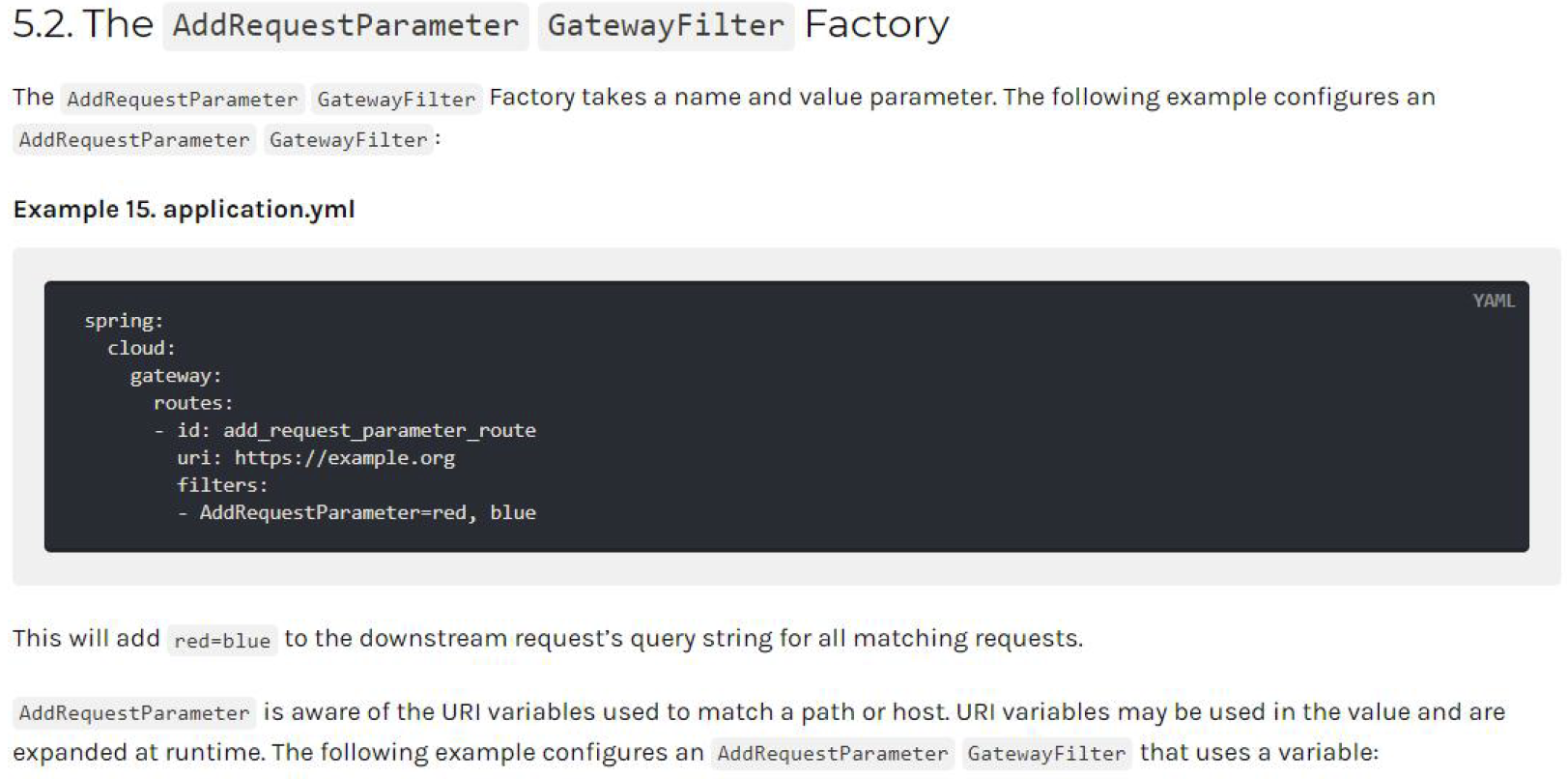1568x779 pixels.
Task: Click the 'uri: https://example.org' line
Action: (316, 458)
